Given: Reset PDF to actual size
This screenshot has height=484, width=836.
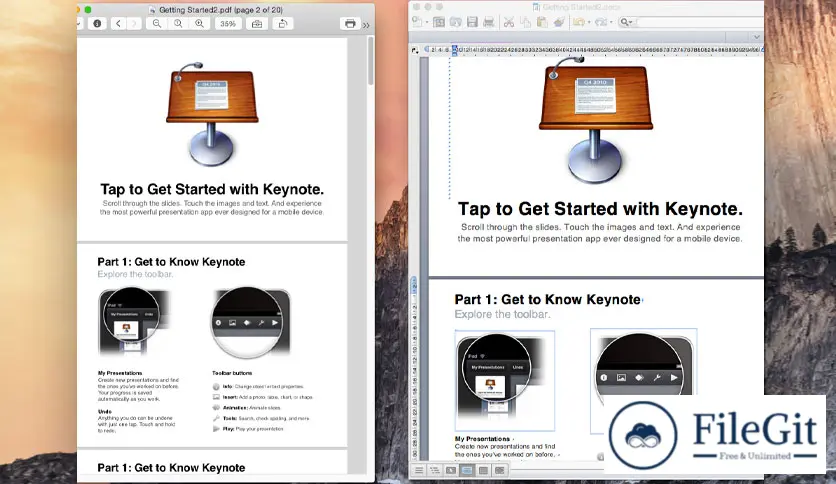Looking at the screenshot, I should tap(178, 23).
